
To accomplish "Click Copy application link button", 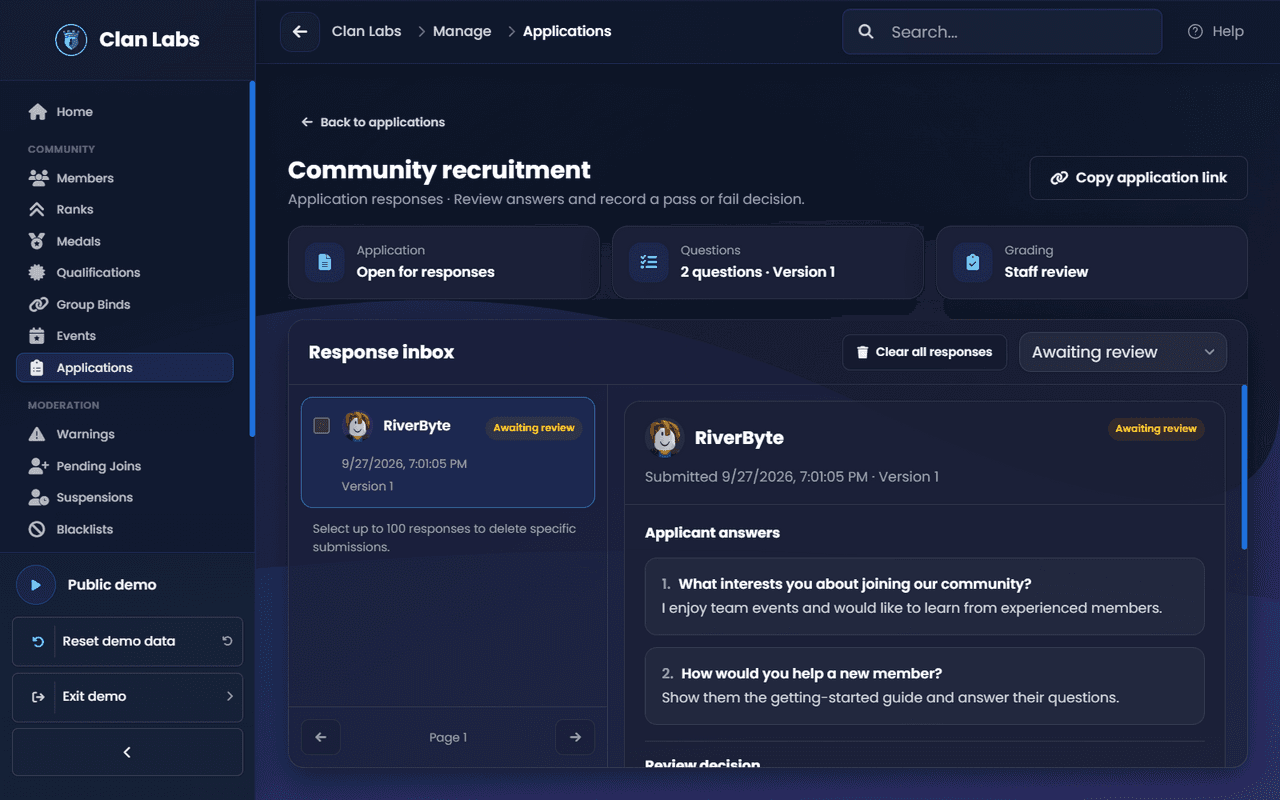I will point(1139,178).
